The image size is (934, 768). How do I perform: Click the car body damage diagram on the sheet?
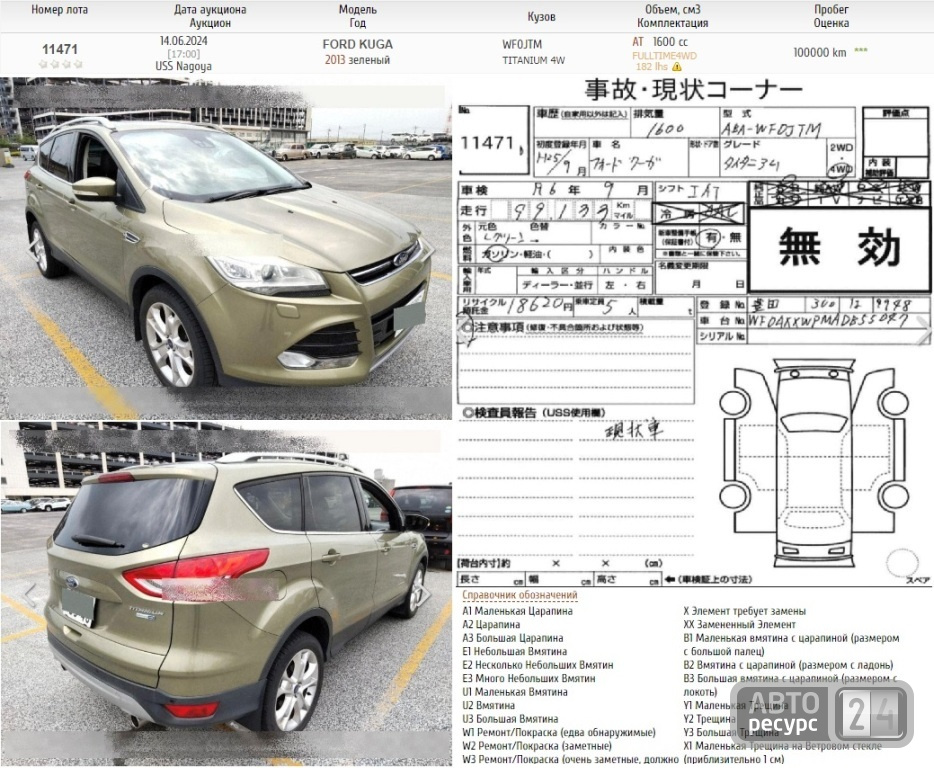[x=814, y=464]
